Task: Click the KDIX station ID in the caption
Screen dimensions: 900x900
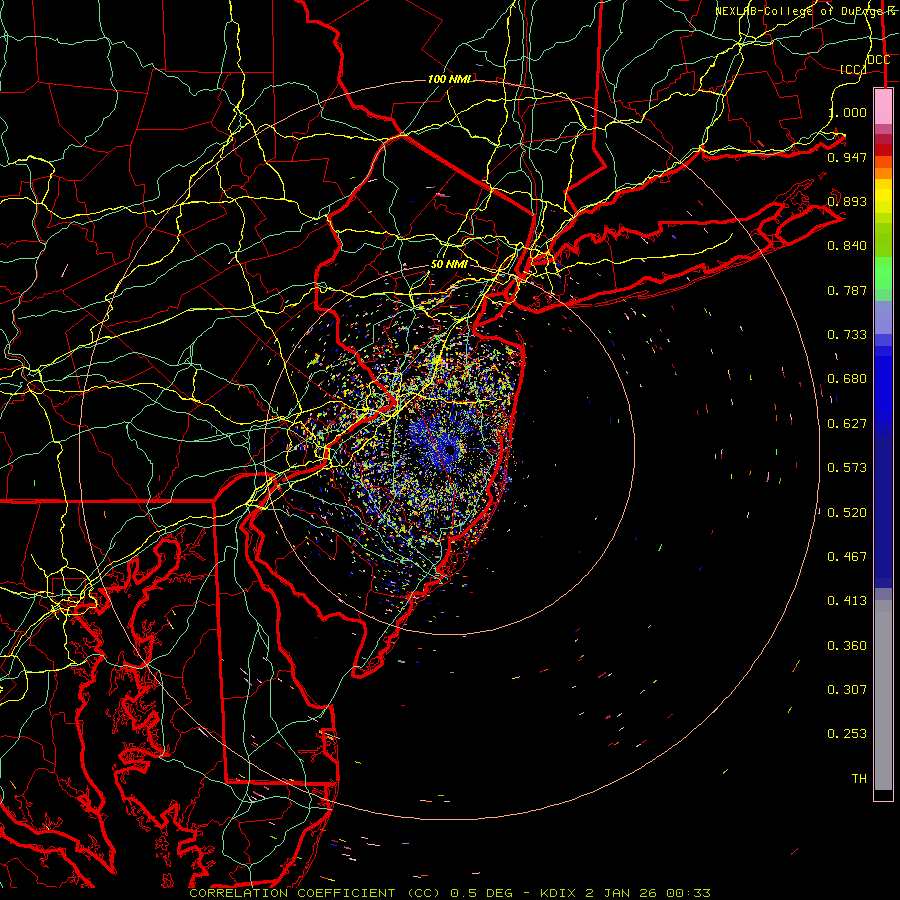Action: [559, 893]
